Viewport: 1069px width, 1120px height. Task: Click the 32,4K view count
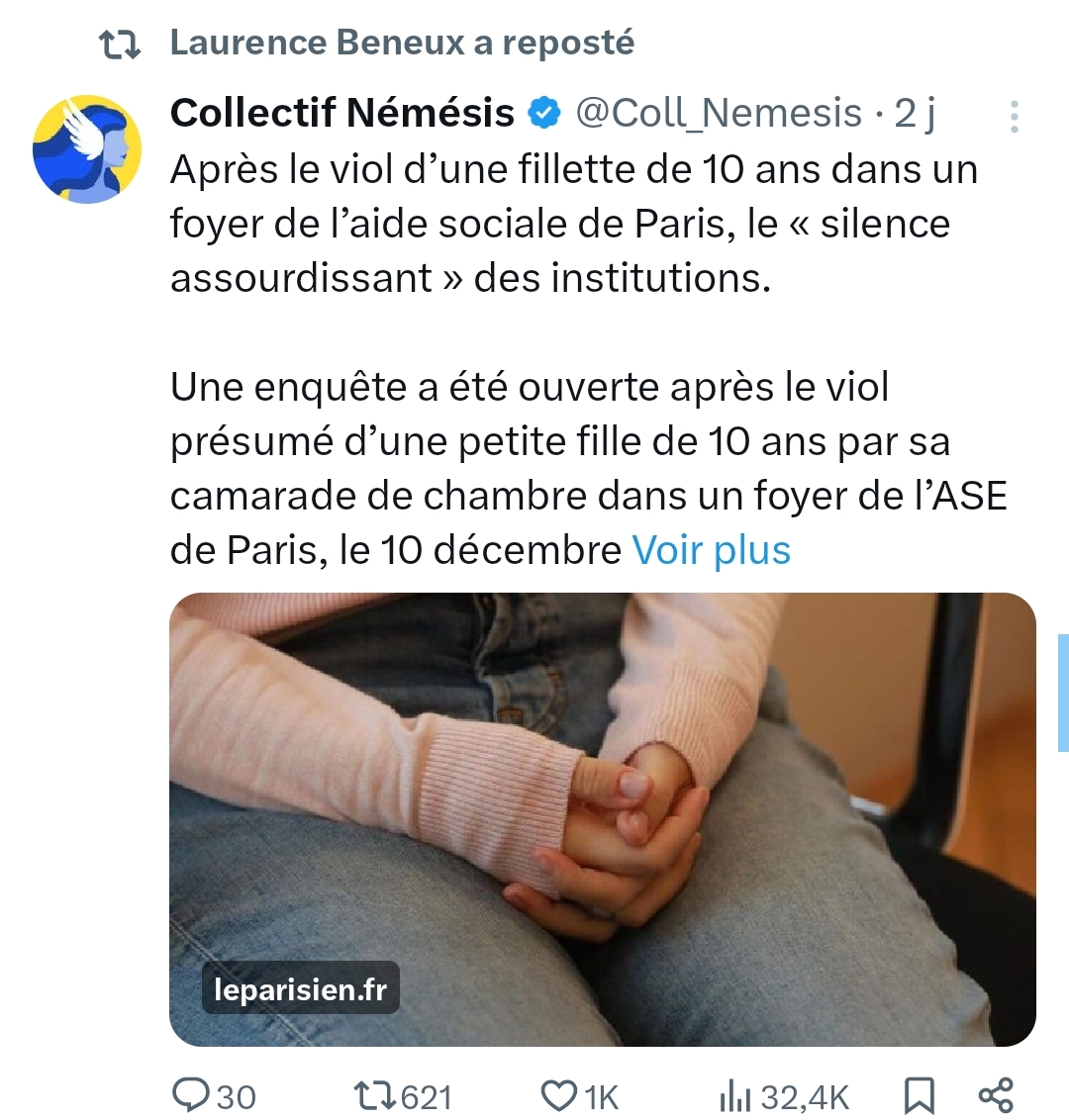805,1096
